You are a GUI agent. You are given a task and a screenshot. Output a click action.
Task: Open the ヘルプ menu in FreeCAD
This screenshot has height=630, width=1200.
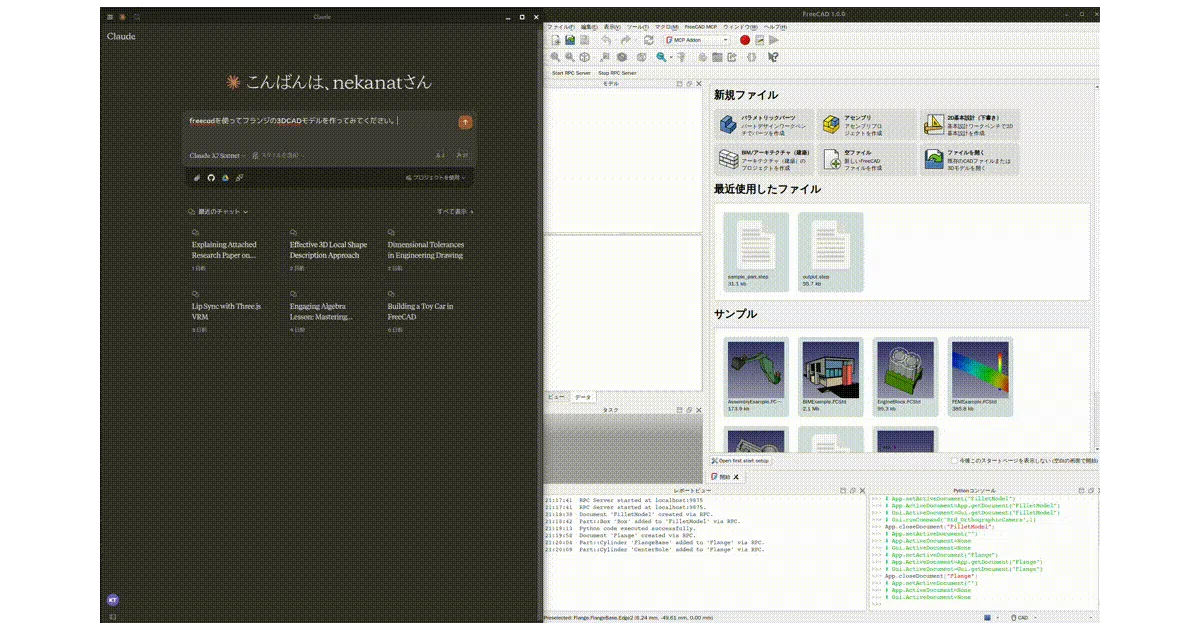pyautogui.click(x=776, y=26)
